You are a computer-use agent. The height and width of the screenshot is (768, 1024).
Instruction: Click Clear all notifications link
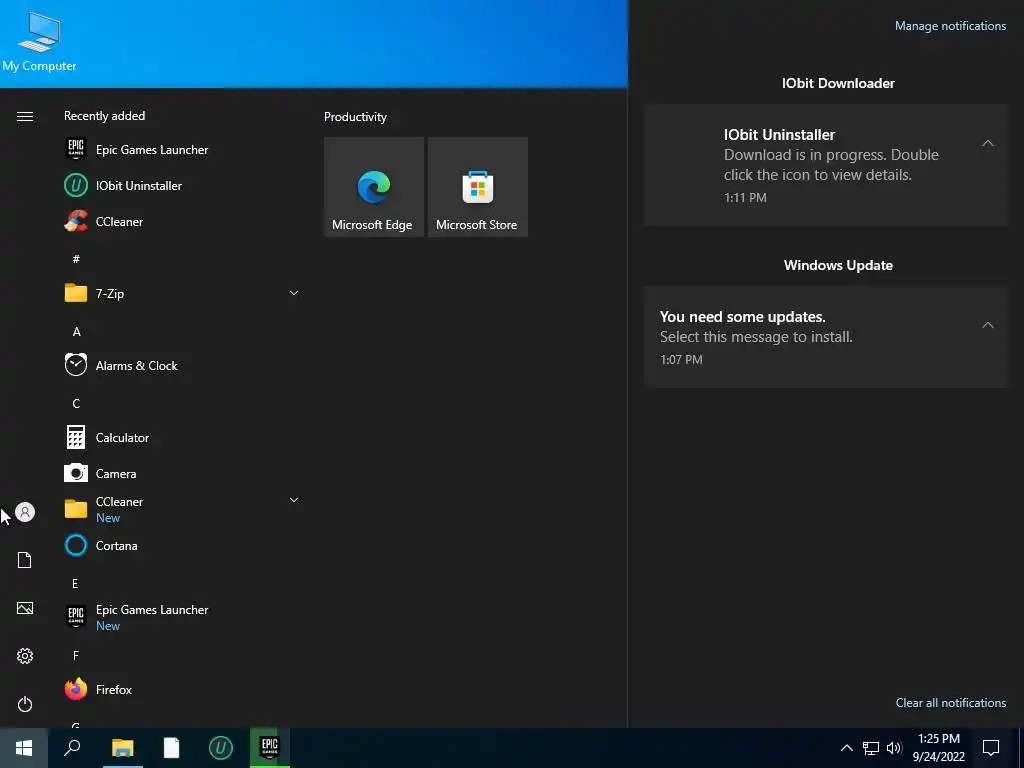pos(951,703)
